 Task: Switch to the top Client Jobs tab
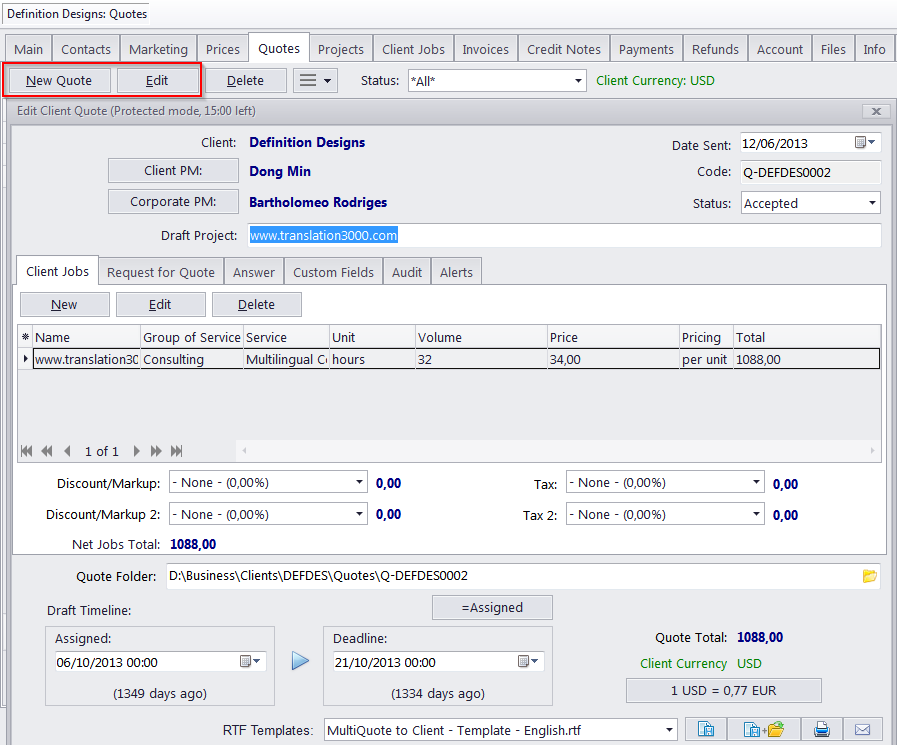pos(413,49)
